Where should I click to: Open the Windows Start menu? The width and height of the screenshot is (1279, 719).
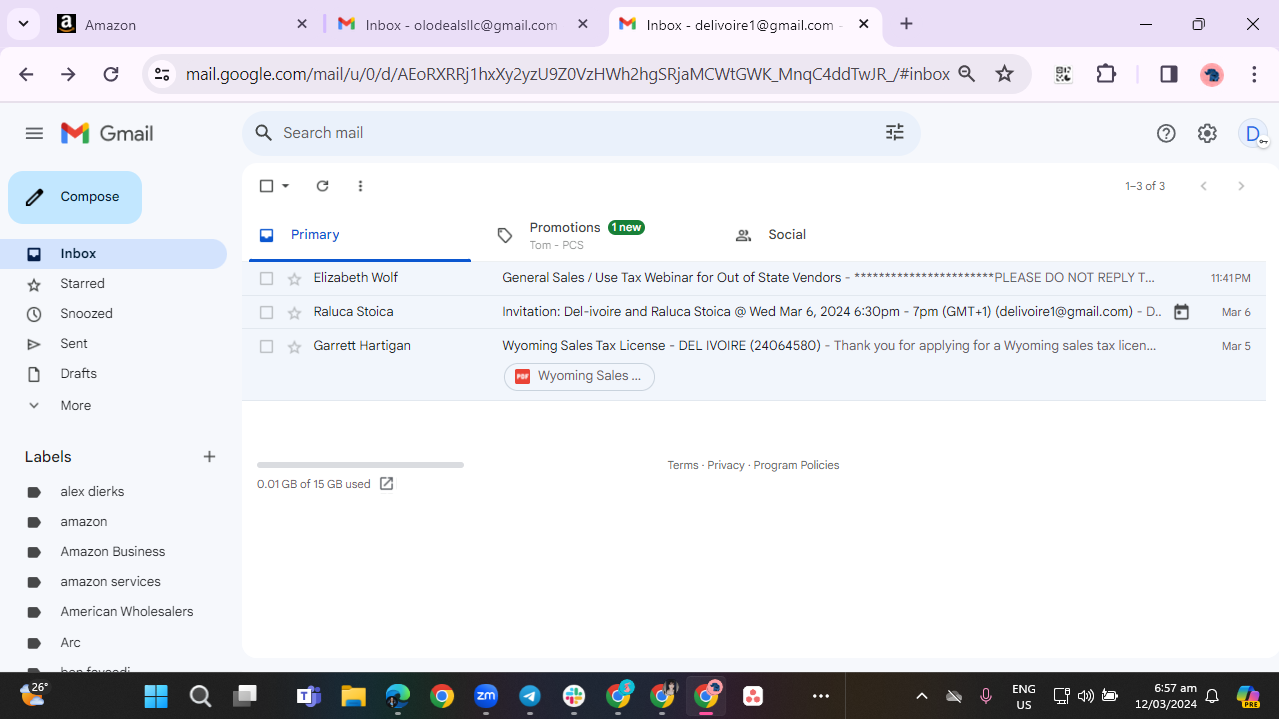[x=156, y=696]
